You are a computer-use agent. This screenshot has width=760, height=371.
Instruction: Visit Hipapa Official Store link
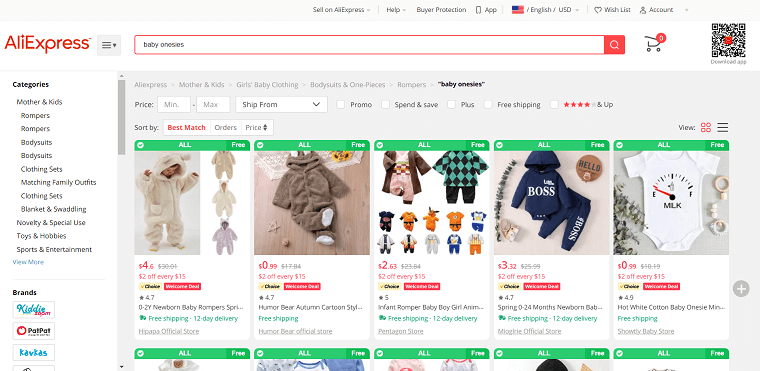(x=169, y=331)
